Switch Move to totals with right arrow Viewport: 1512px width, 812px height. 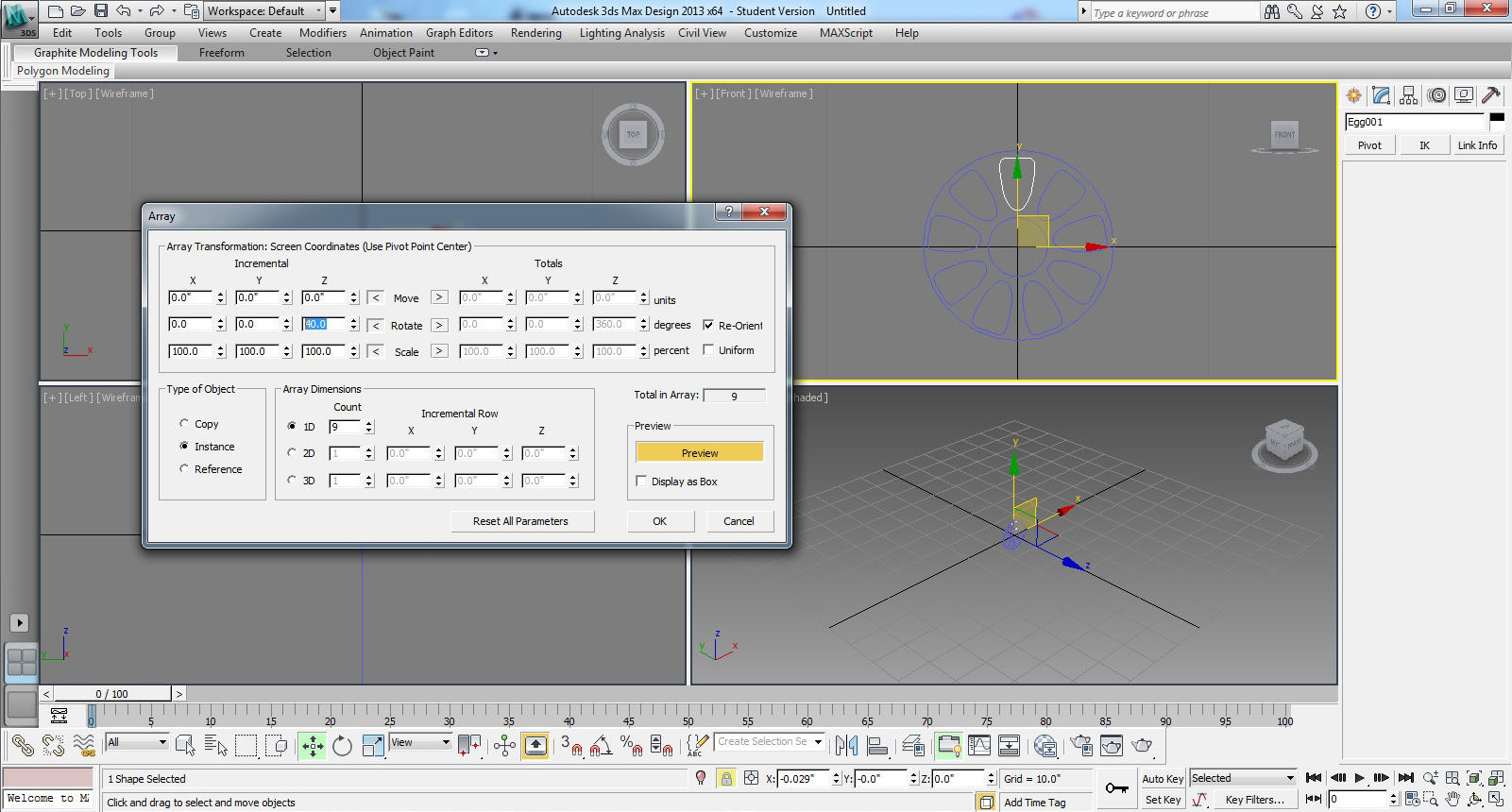click(439, 297)
